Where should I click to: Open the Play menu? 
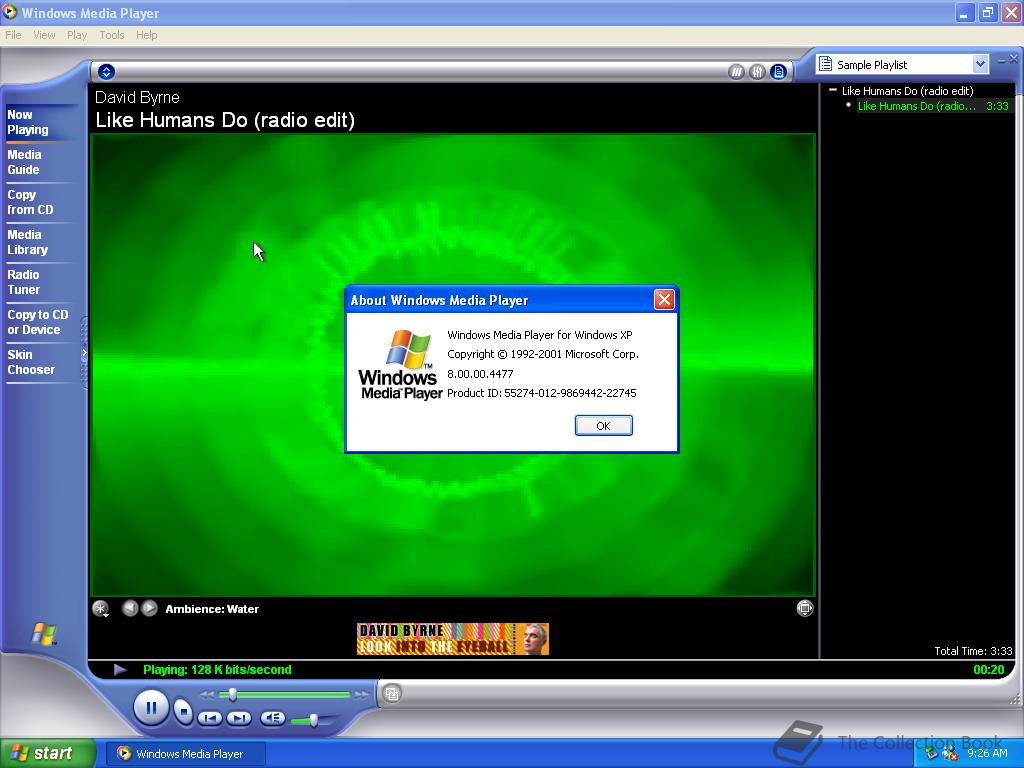pyautogui.click(x=77, y=35)
